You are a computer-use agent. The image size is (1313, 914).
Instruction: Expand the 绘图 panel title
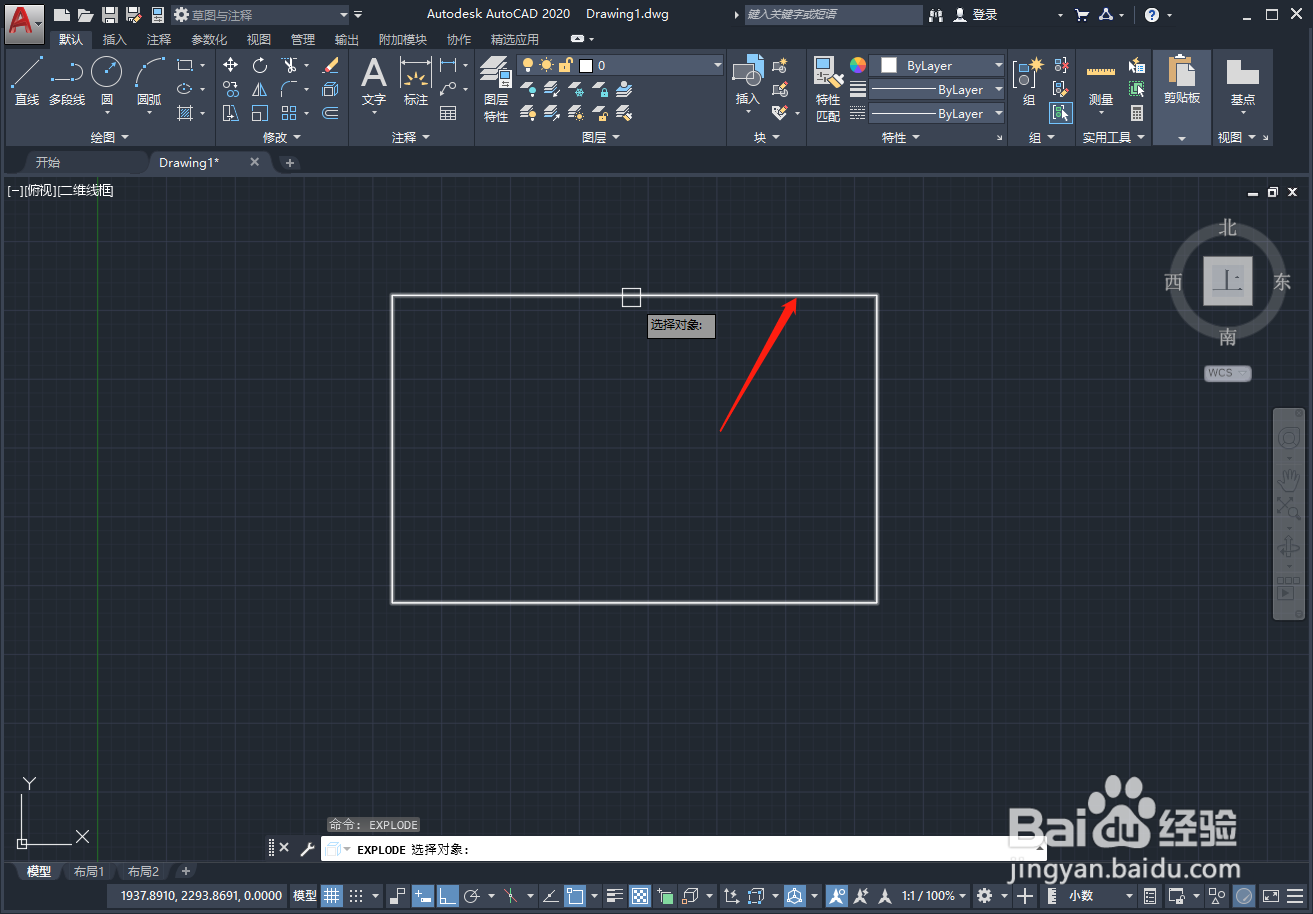pyautogui.click(x=109, y=137)
